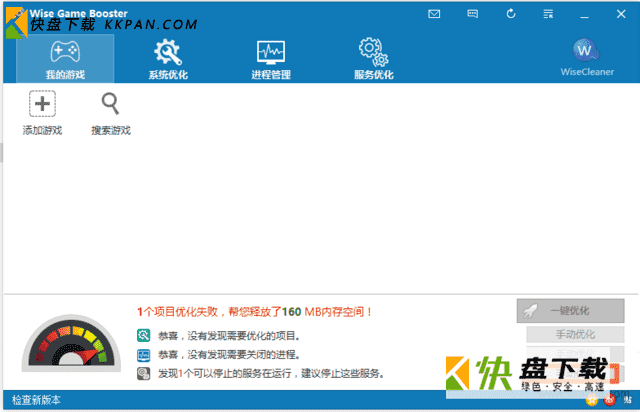Minimize the Wise Game Booster window
The image size is (640, 412).
584,16
